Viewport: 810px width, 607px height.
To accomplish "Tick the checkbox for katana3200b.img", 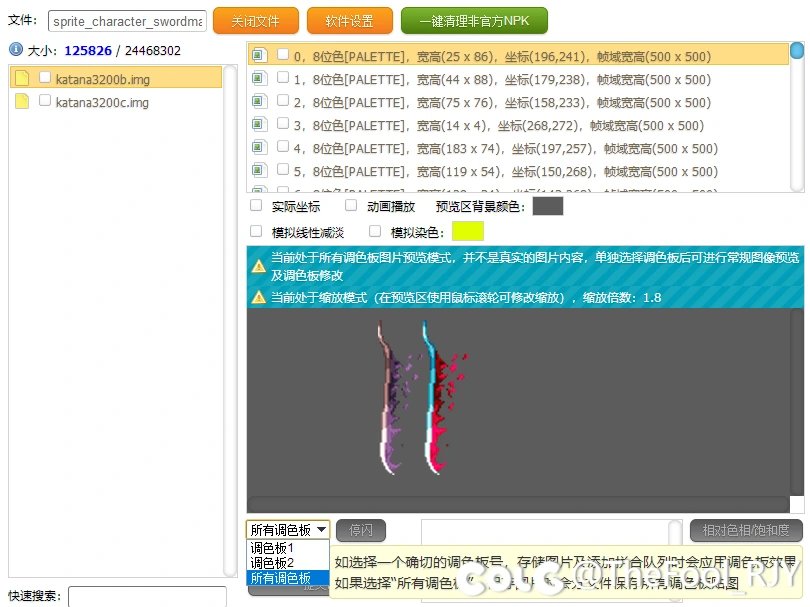I will click(45, 77).
